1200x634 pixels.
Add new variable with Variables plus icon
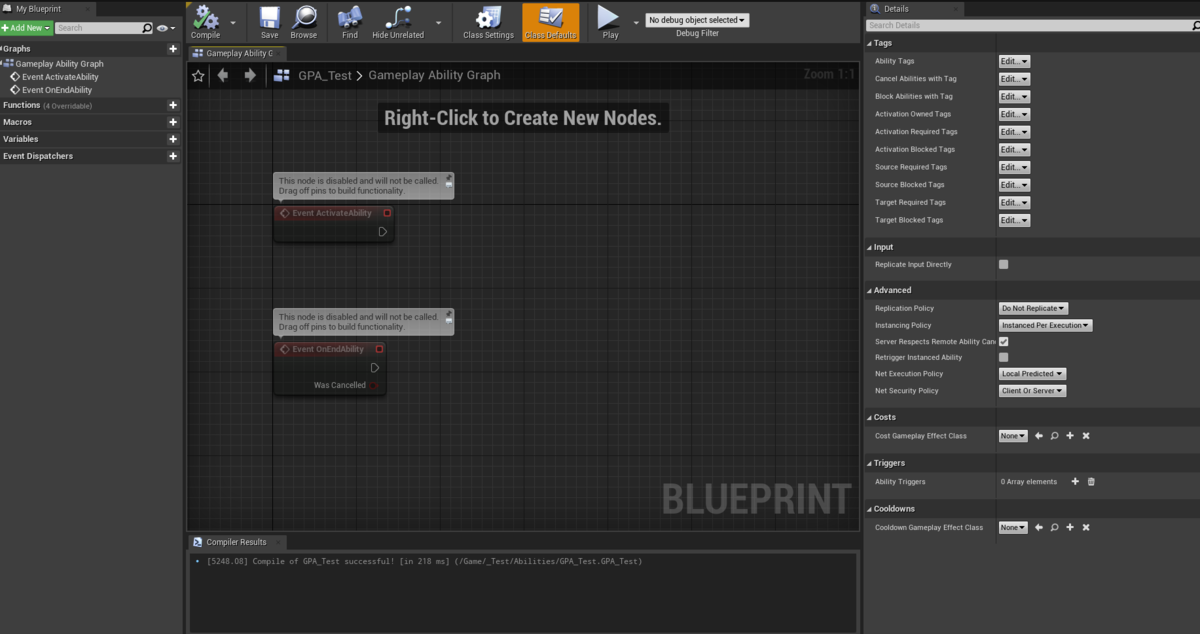coord(173,139)
